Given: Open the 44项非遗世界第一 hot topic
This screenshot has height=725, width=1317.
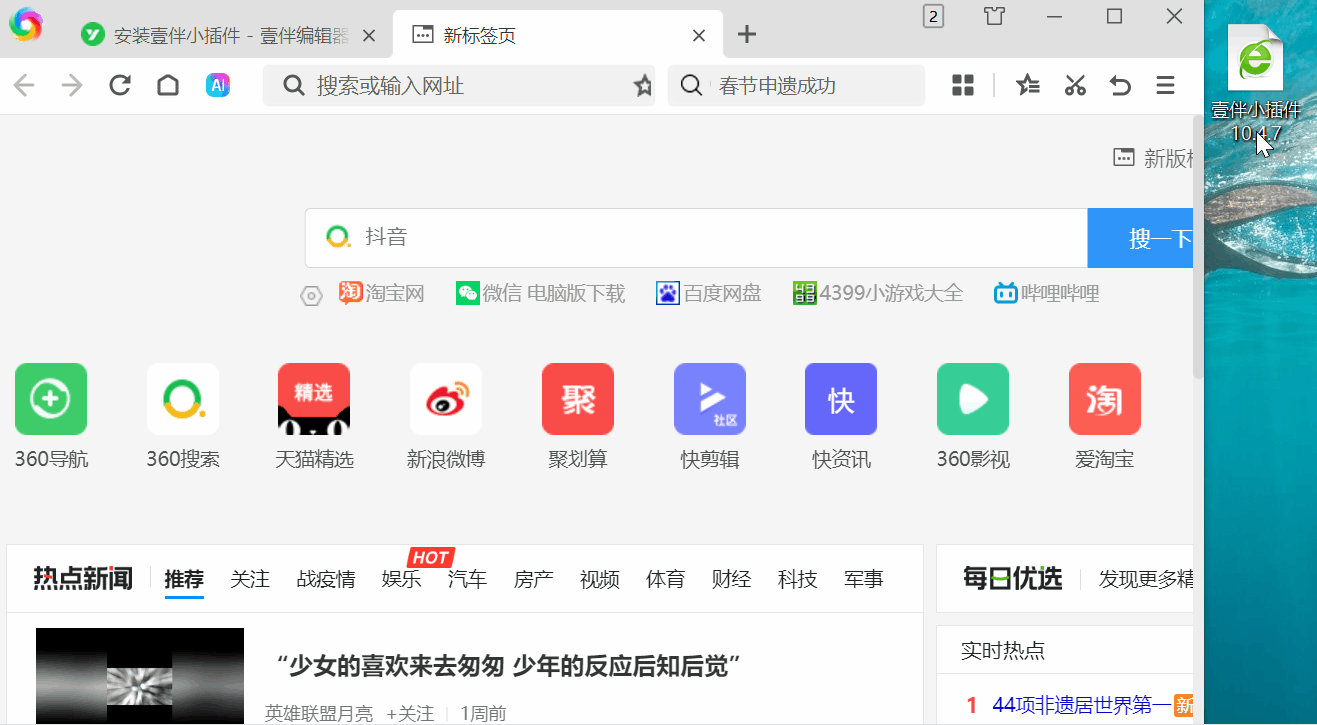Looking at the screenshot, I should point(1081,706).
